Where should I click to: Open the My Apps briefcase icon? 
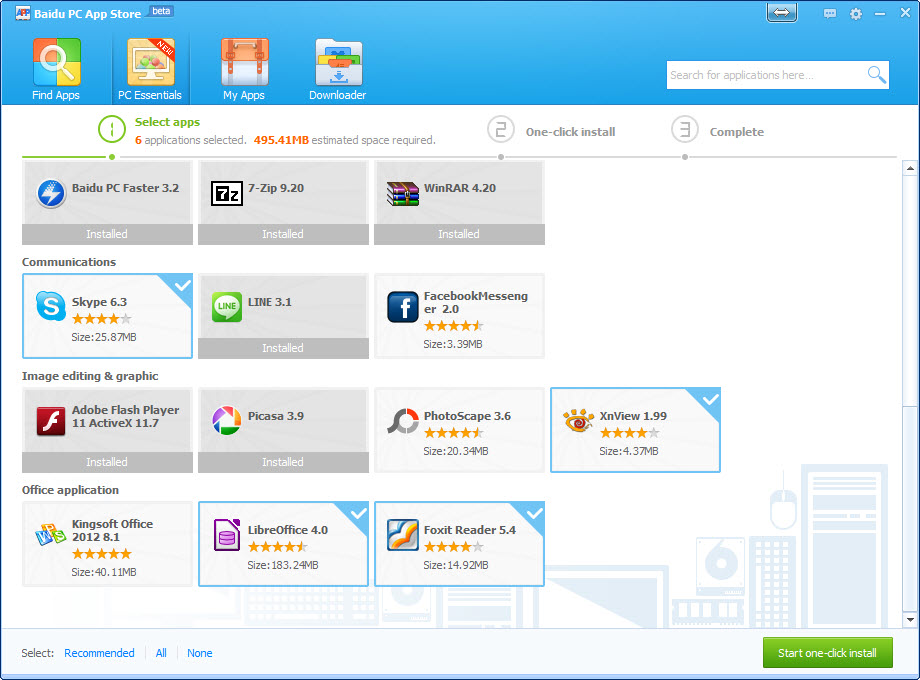(244, 62)
